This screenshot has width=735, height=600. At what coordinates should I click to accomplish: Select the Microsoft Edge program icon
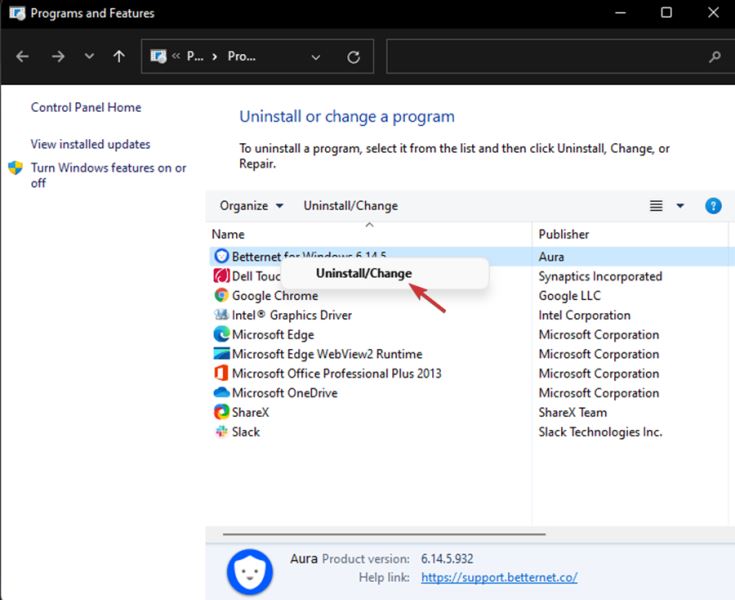pyautogui.click(x=221, y=334)
